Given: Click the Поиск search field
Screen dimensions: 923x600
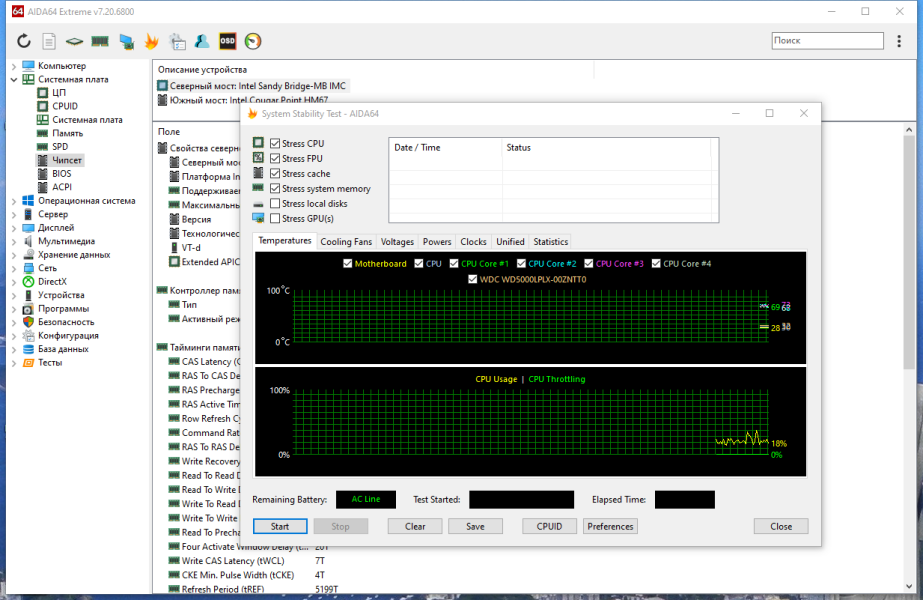Looking at the screenshot, I should [x=828, y=41].
